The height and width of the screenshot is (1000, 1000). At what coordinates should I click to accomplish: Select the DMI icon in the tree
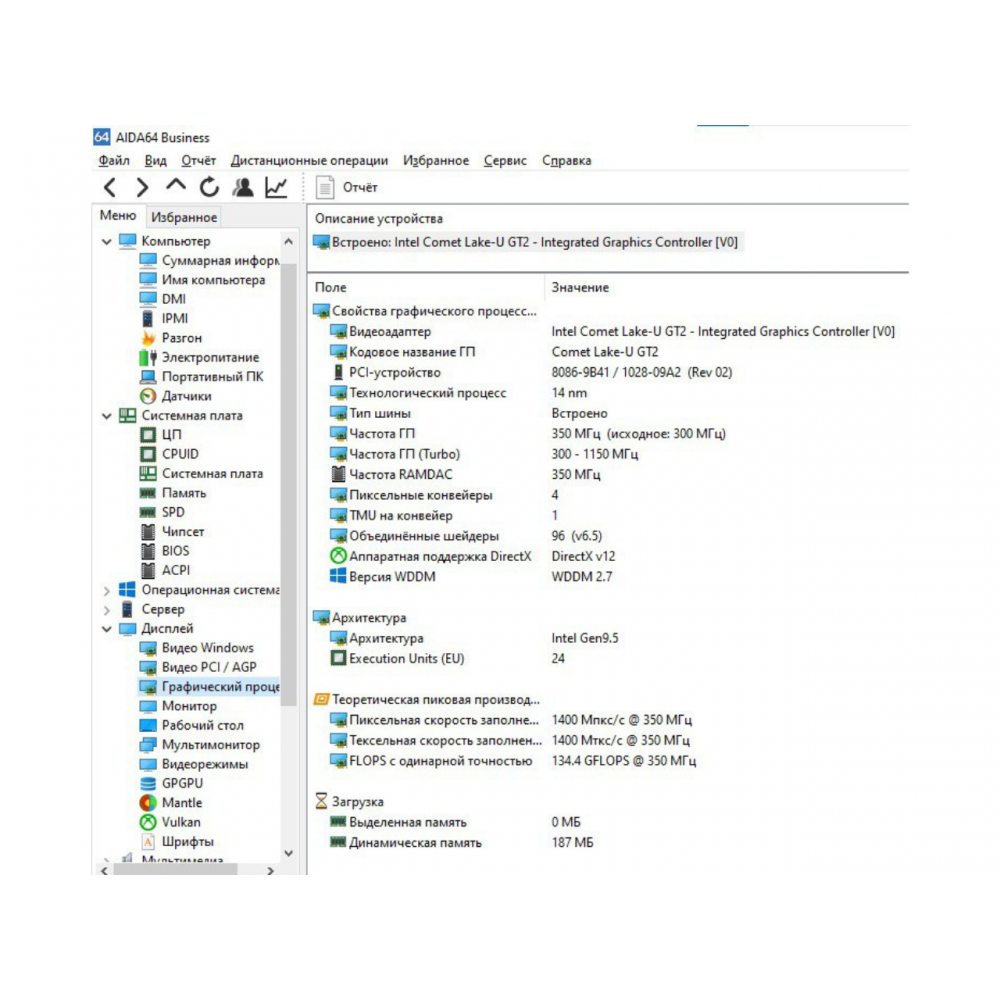[148, 299]
